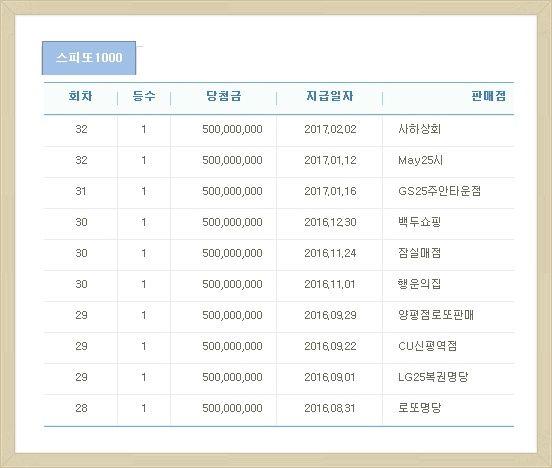The image size is (552, 468).
Task: Click the 당첨금 column header
Action: coord(224,96)
